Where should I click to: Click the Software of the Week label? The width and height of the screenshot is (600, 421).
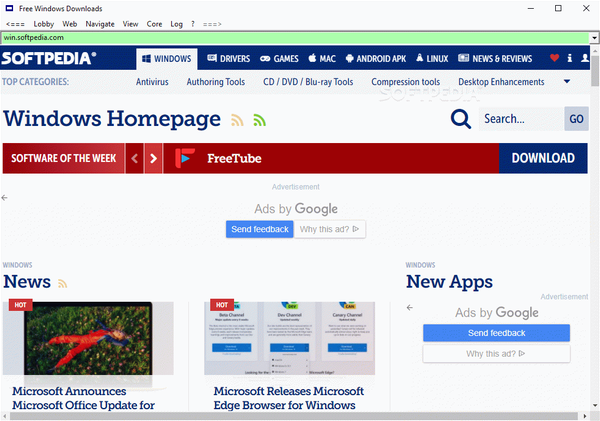tap(64, 158)
